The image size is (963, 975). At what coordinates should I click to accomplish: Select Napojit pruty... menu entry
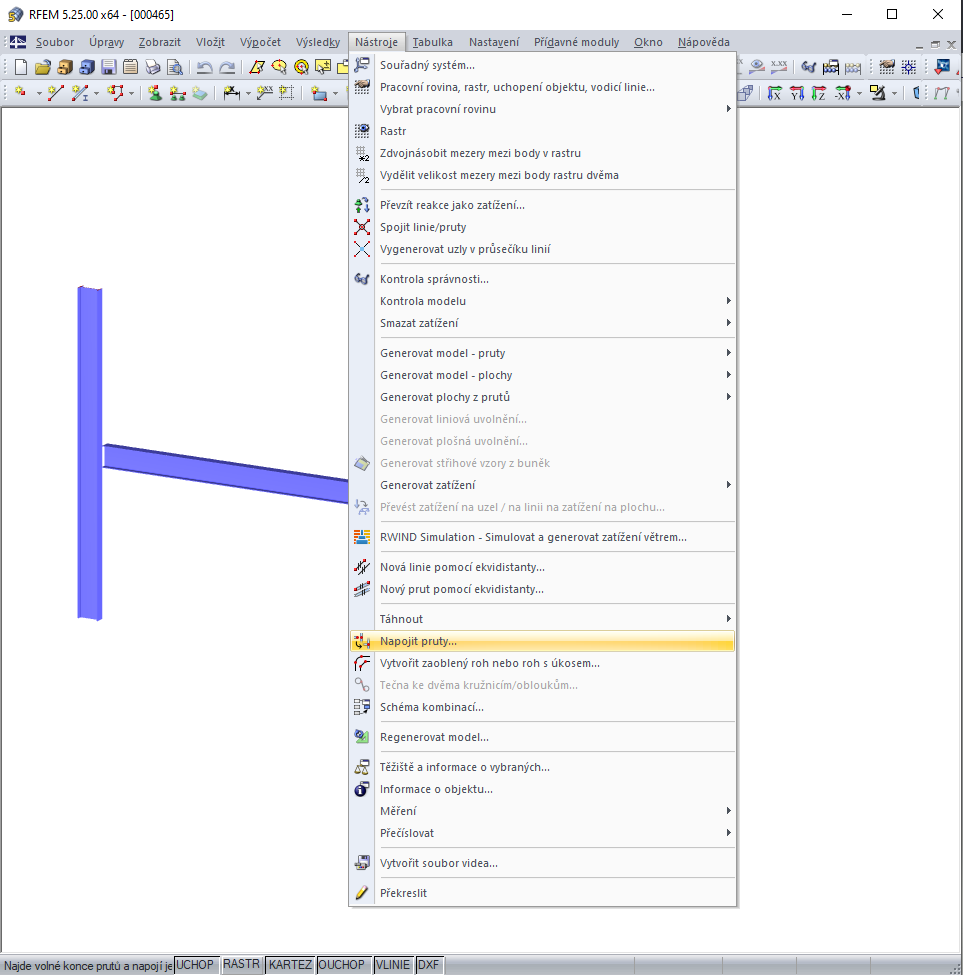(542, 641)
